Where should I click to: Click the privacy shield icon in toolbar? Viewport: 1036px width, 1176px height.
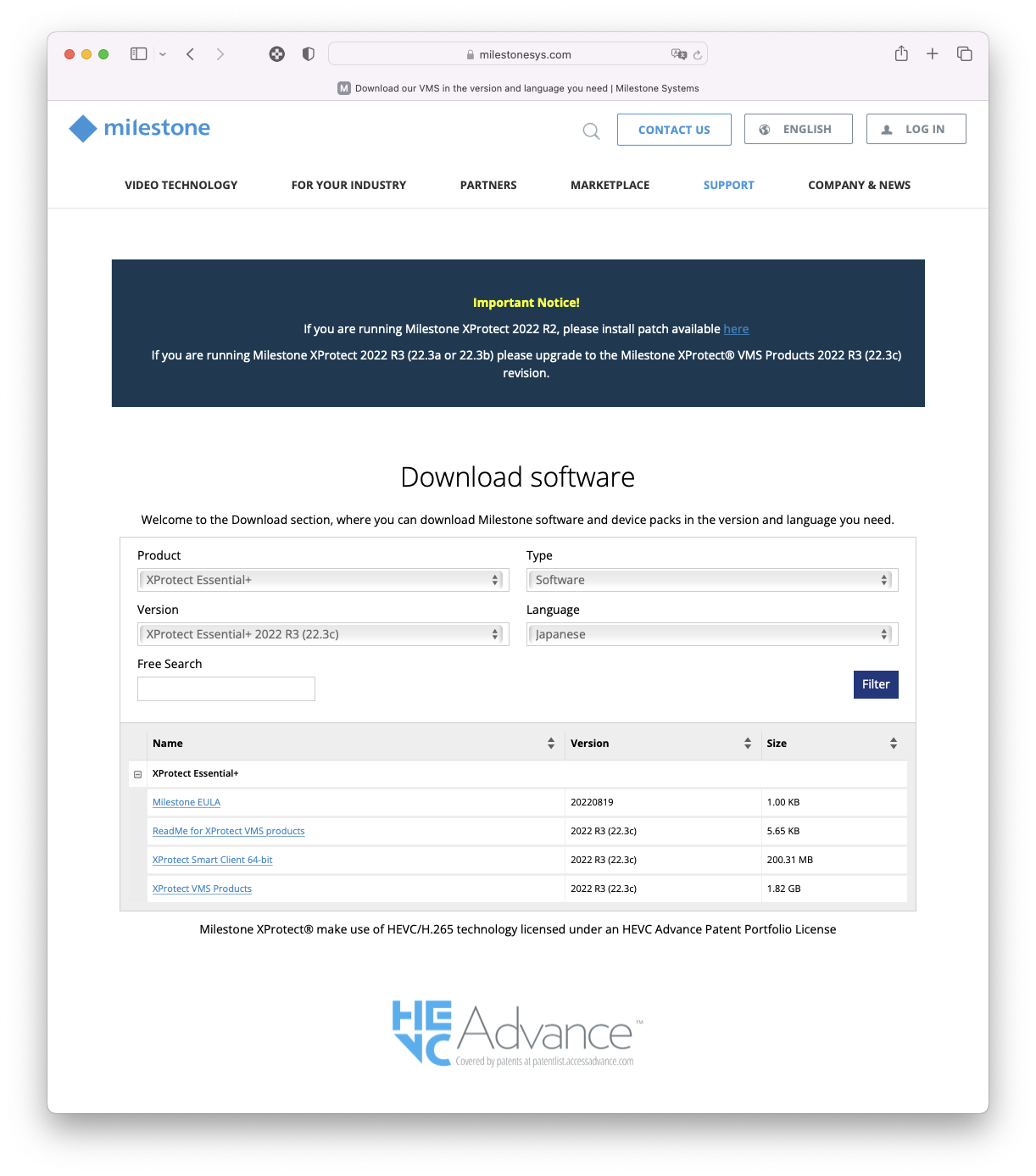click(x=309, y=54)
